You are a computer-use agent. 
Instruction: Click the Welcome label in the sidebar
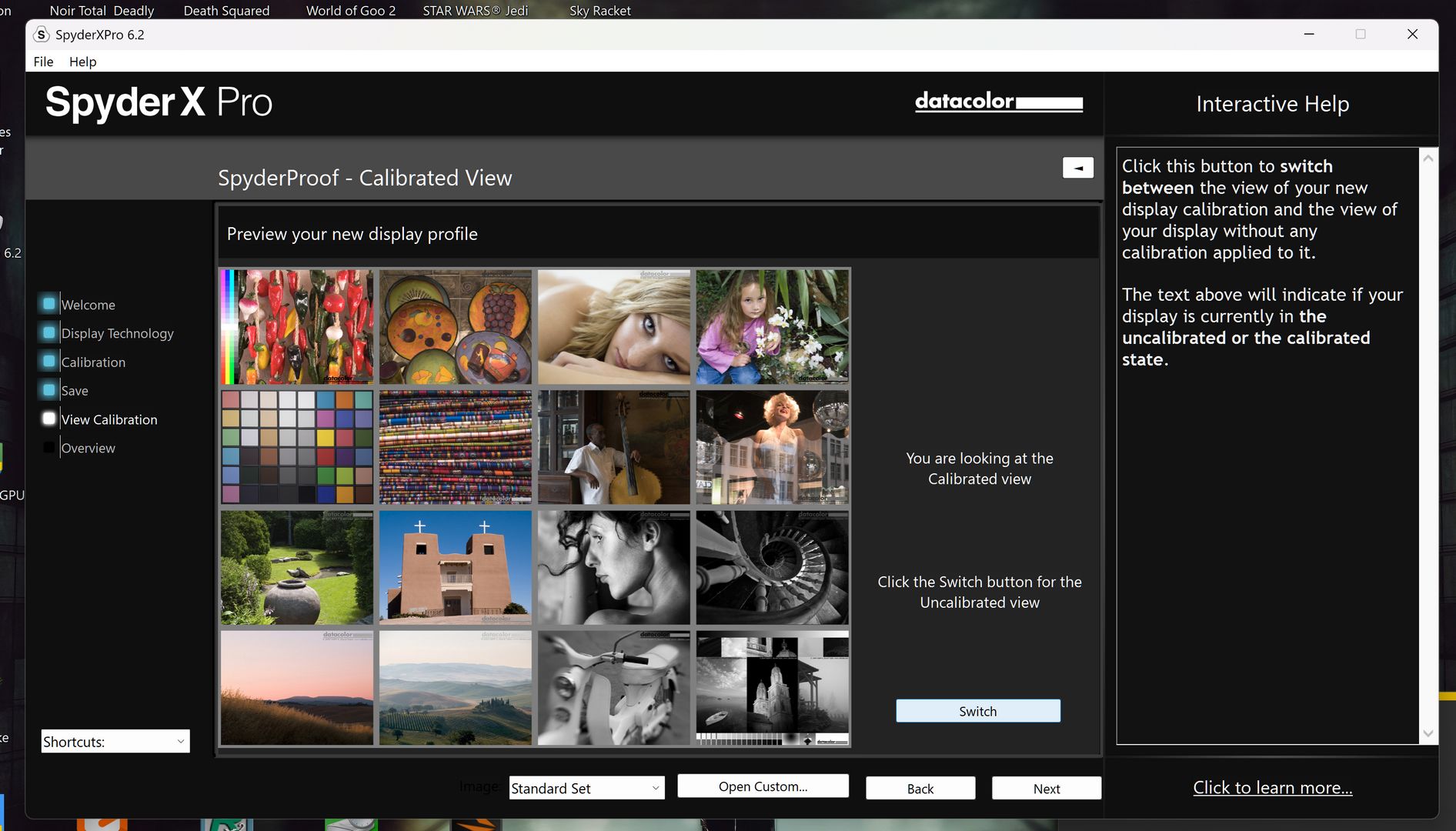[x=88, y=305]
